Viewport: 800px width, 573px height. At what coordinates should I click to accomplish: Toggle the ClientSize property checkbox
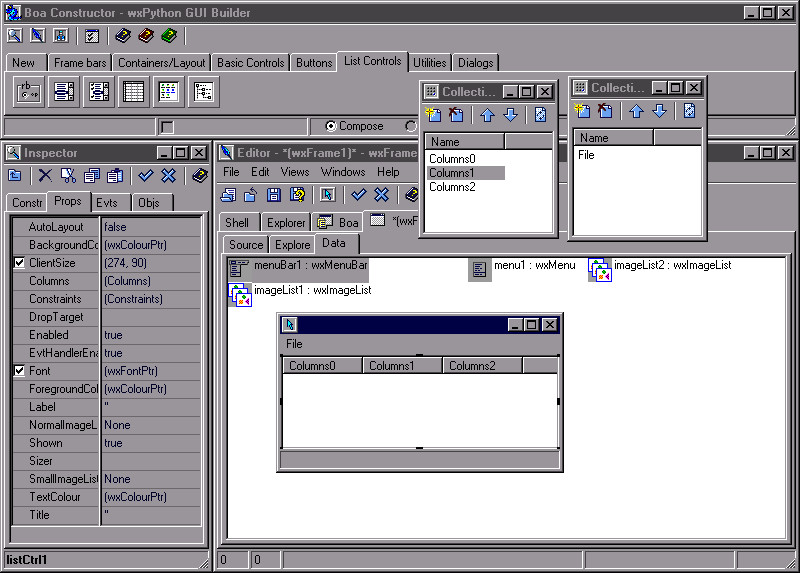(19, 263)
